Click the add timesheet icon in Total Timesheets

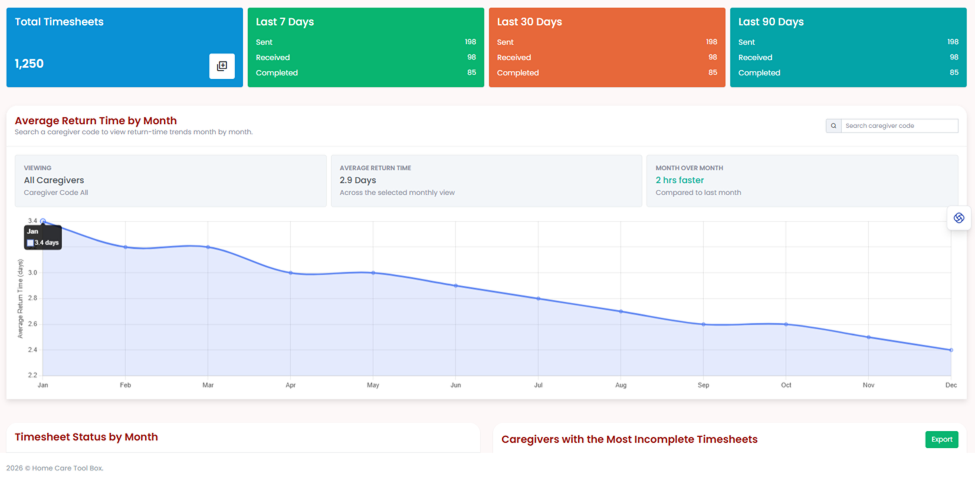(x=222, y=66)
